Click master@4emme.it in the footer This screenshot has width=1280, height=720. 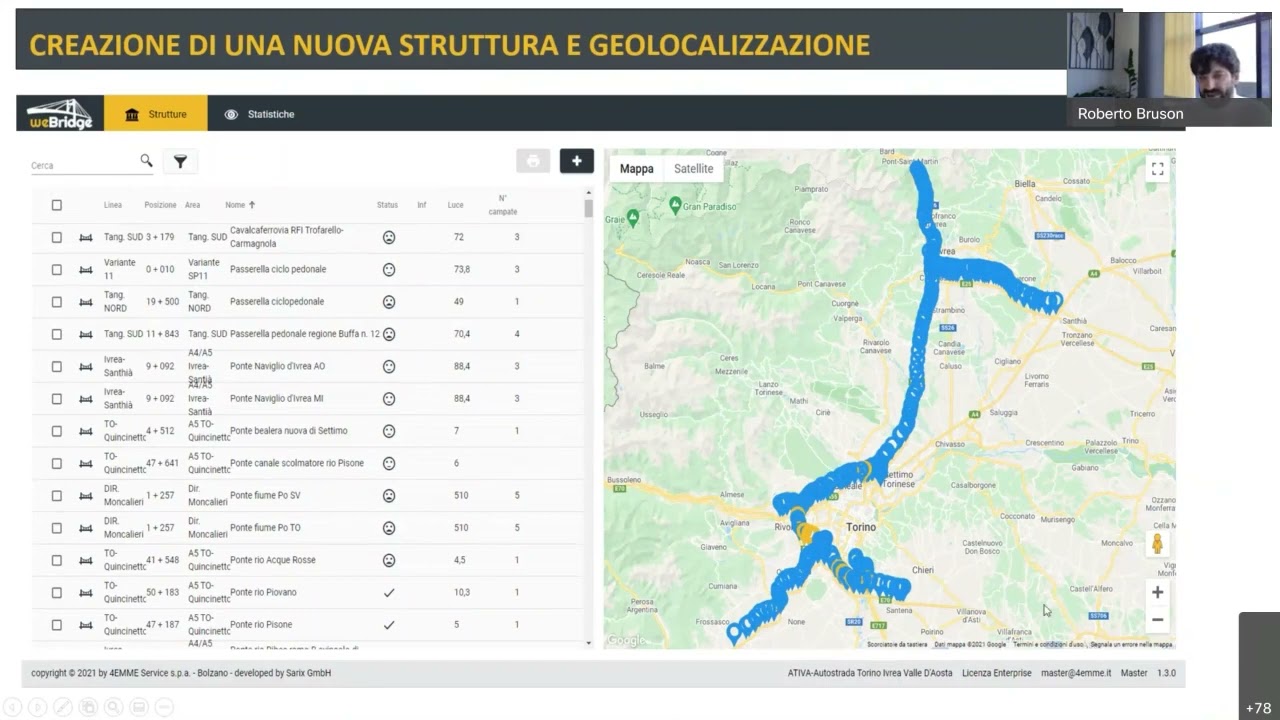[1076, 673]
